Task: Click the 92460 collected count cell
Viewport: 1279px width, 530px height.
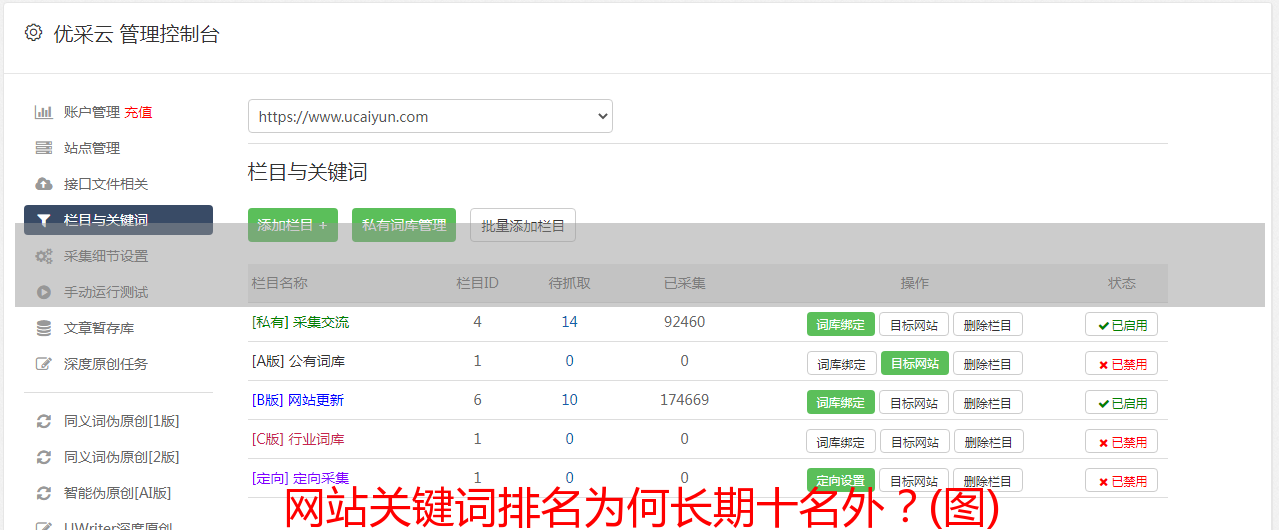Action: (684, 322)
